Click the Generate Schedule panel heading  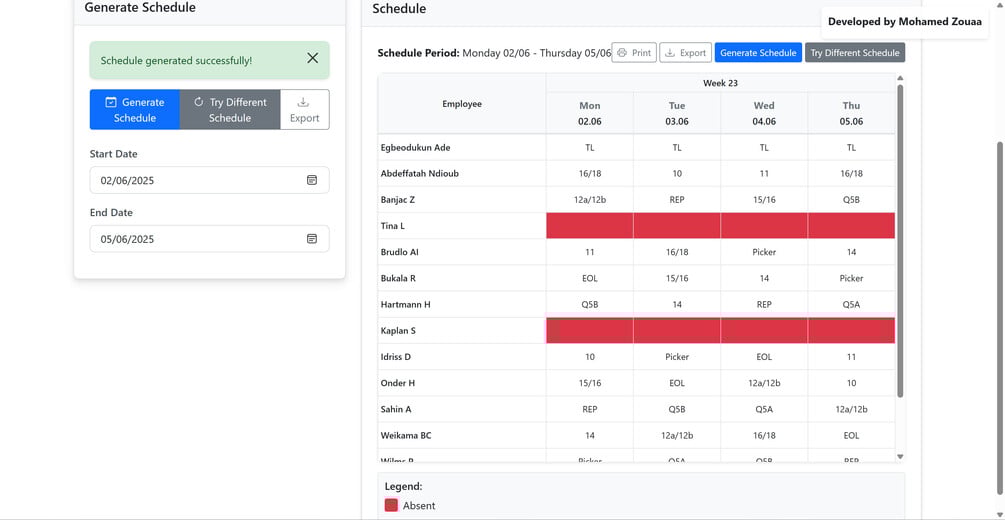coord(140,8)
